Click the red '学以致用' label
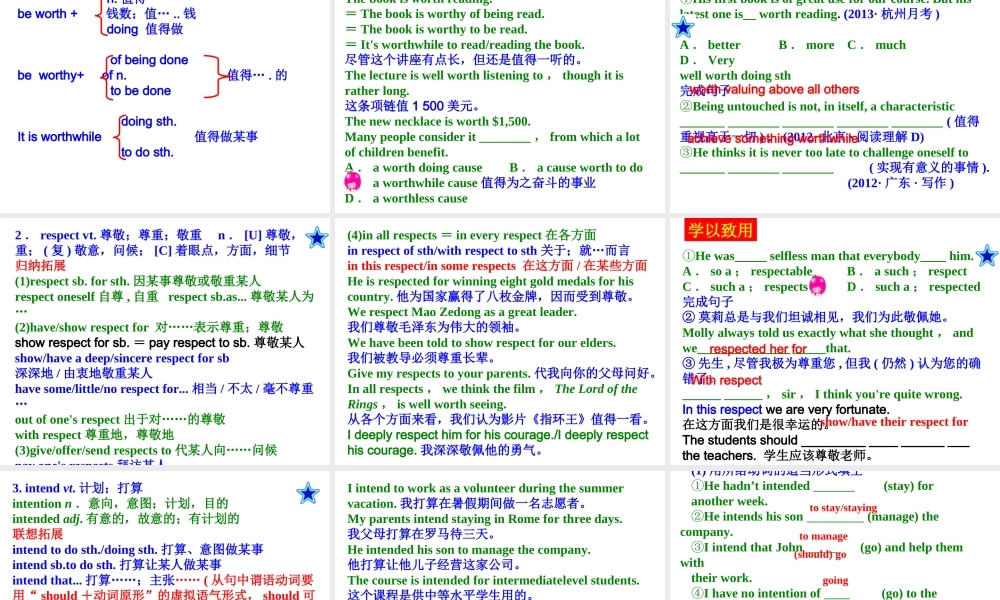The height and width of the screenshot is (600, 1000). coord(721,230)
